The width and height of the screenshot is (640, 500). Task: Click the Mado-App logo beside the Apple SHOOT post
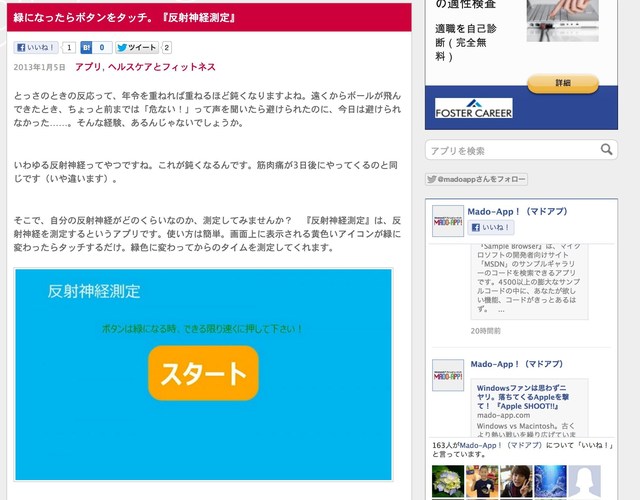(447, 375)
